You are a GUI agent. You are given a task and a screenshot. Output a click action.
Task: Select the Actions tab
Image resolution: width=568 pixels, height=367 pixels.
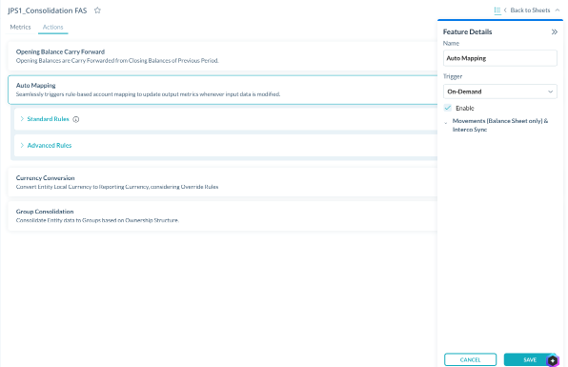point(53,27)
